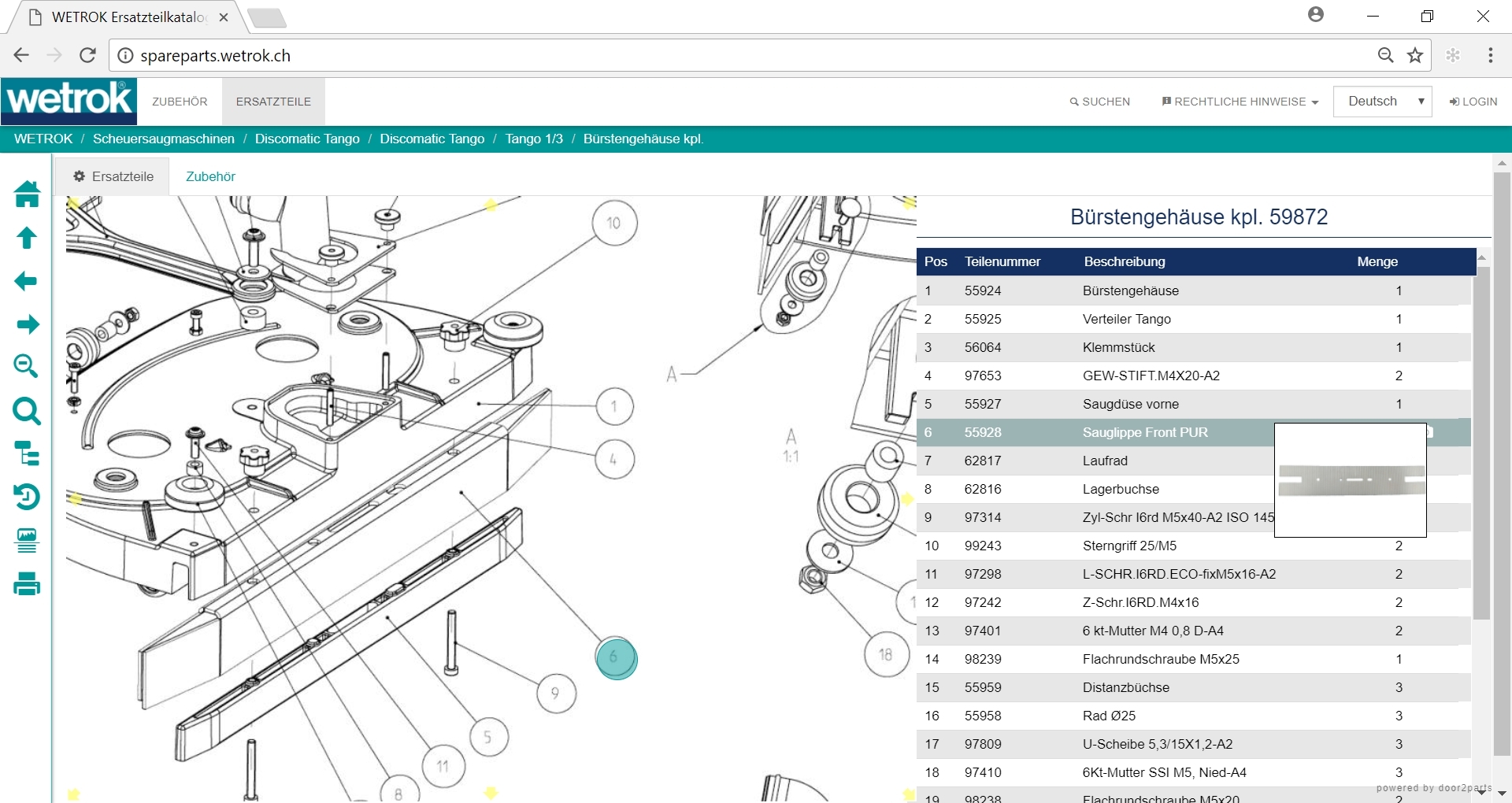Image resolution: width=1512 pixels, height=803 pixels.
Task: Open the Tango 1/3 breadcrumb
Action: [x=534, y=139]
